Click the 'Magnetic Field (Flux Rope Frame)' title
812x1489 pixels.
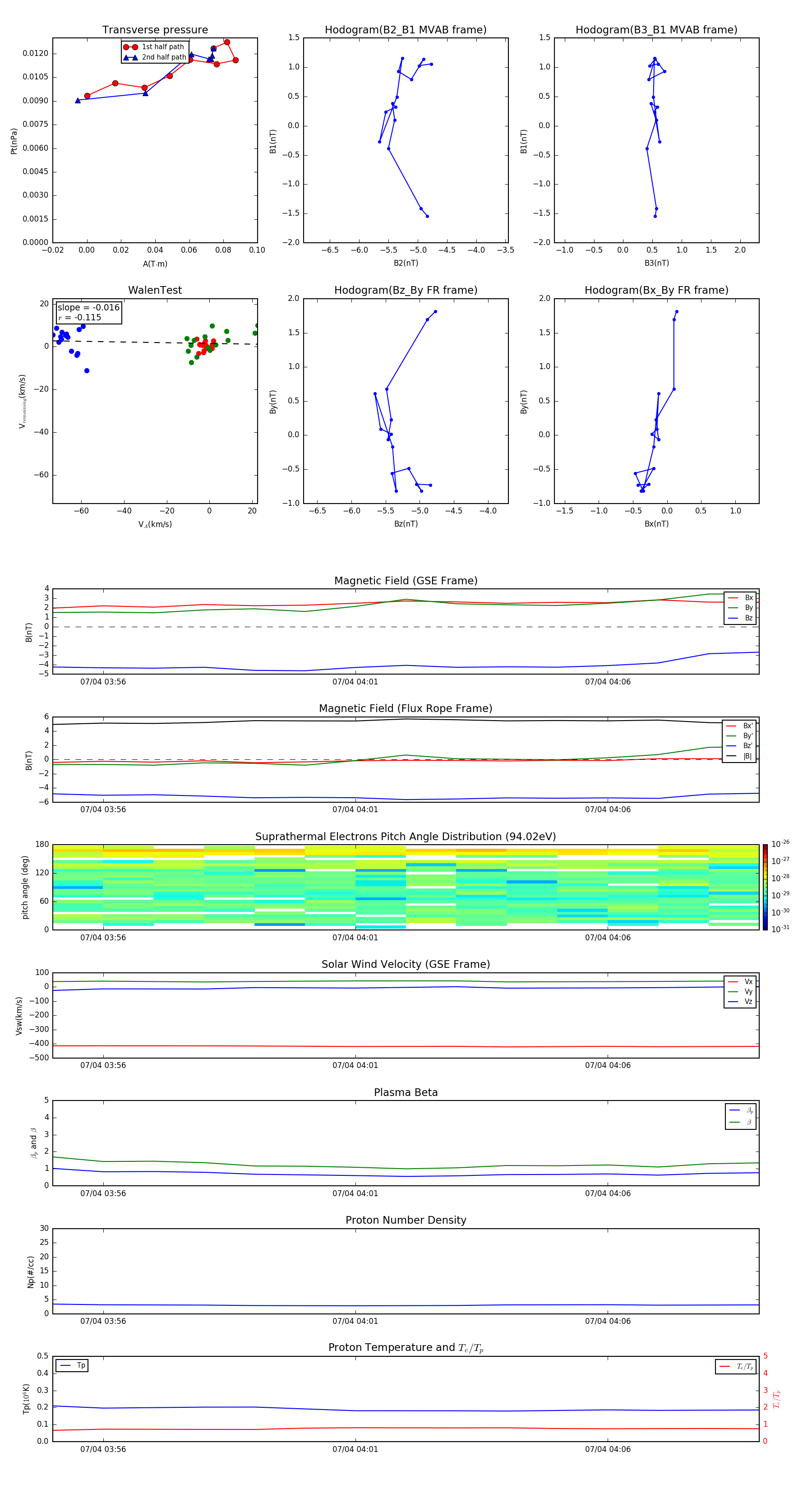click(406, 709)
